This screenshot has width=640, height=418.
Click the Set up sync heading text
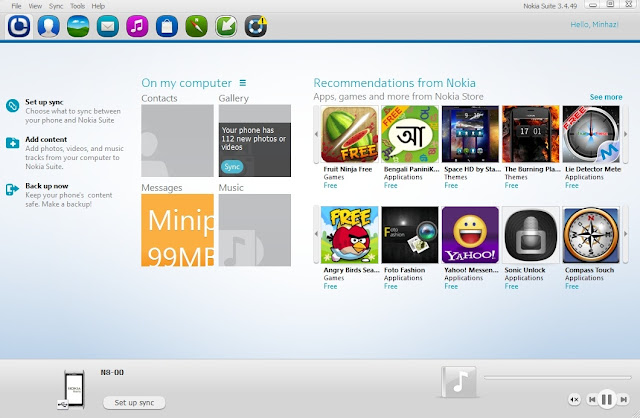44,102
